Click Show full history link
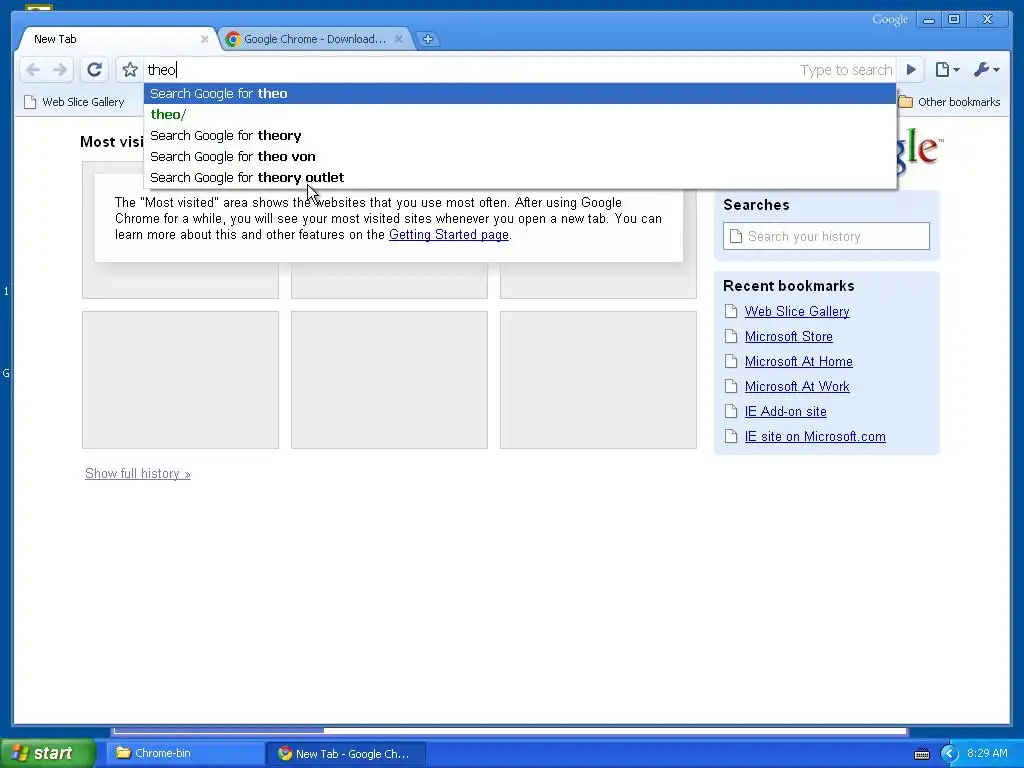This screenshot has height=768, width=1024. tap(138, 473)
